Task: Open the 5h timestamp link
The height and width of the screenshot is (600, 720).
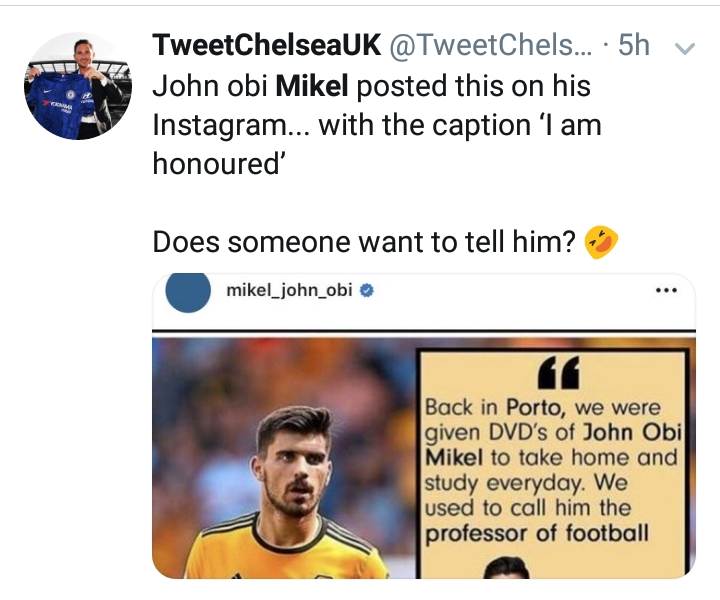Action: click(633, 45)
